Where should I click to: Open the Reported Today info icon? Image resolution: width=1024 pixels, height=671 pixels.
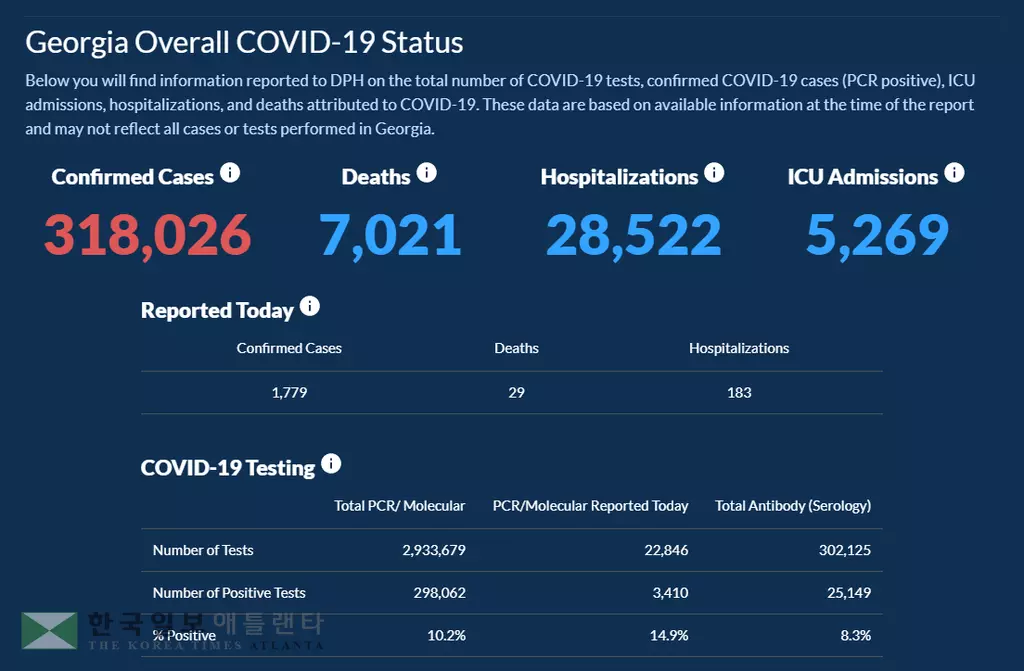coord(310,306)
